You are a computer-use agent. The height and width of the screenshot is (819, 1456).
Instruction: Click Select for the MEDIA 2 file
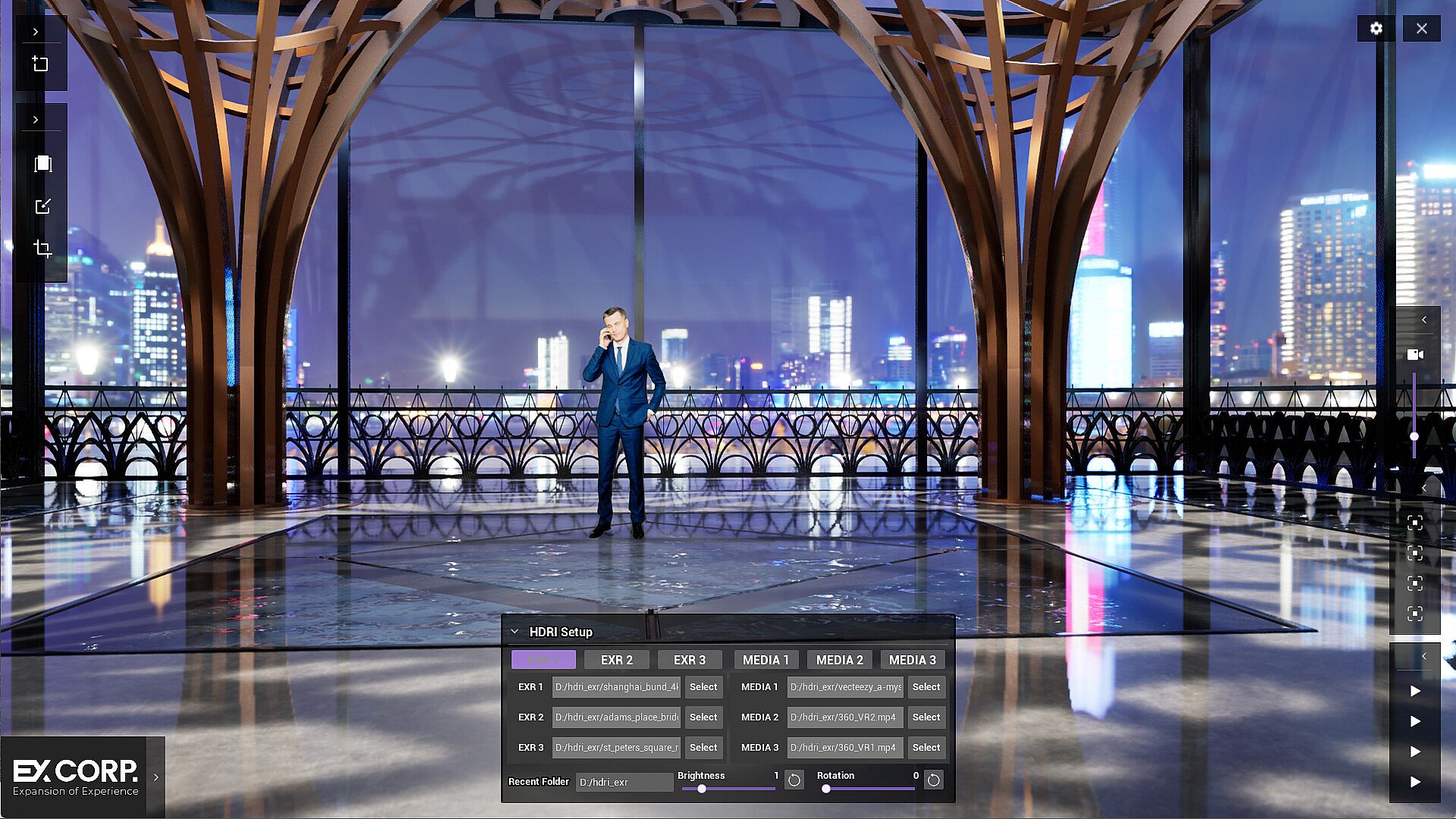[926, 717]
